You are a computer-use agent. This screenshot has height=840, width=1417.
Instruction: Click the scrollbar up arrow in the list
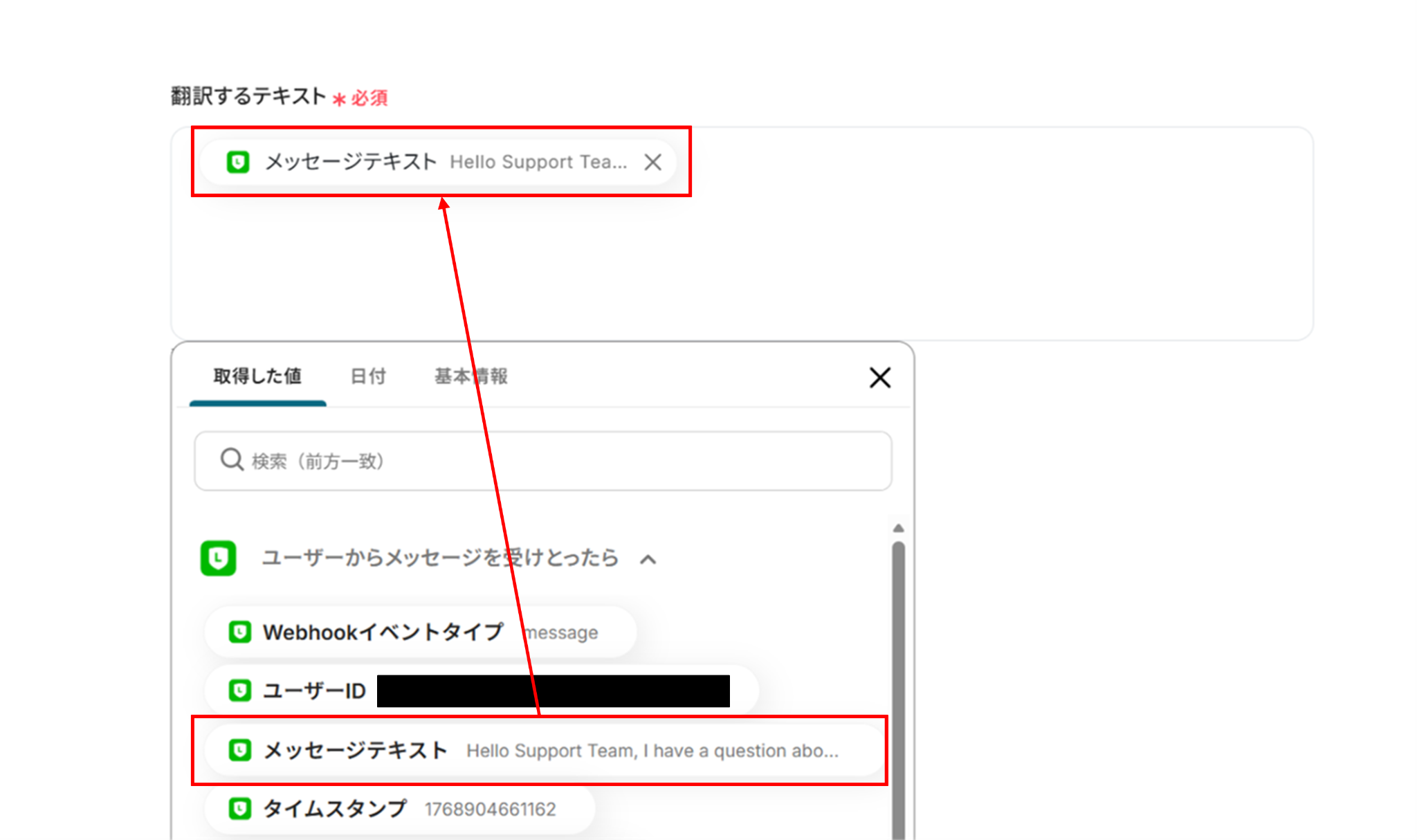pyautogui.click(x=898, y=528)
